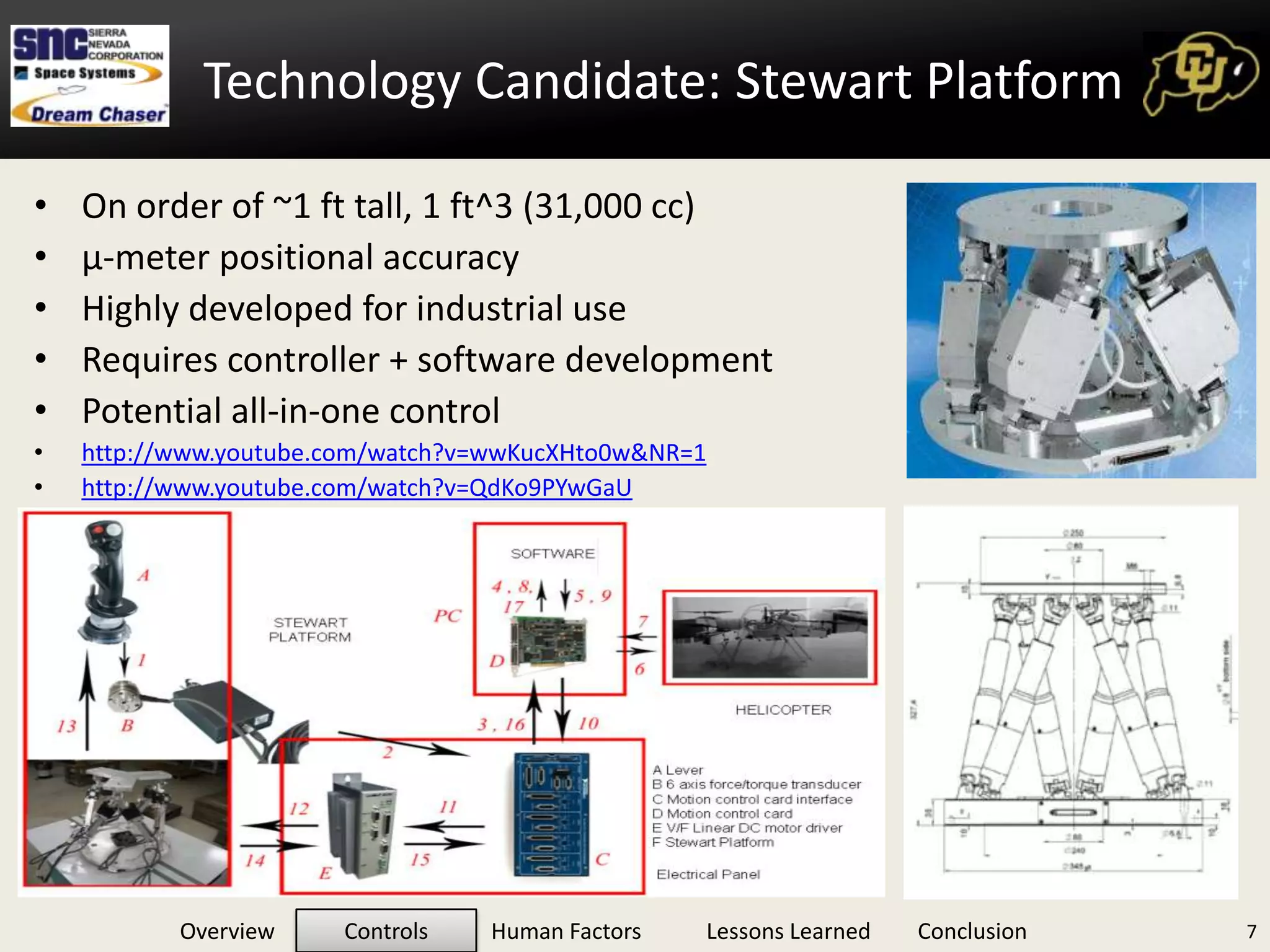The width and height of the screenshot is (1270, 952).
Task: Click the helicopter photo in red box
Action: (x=770, y=638)
